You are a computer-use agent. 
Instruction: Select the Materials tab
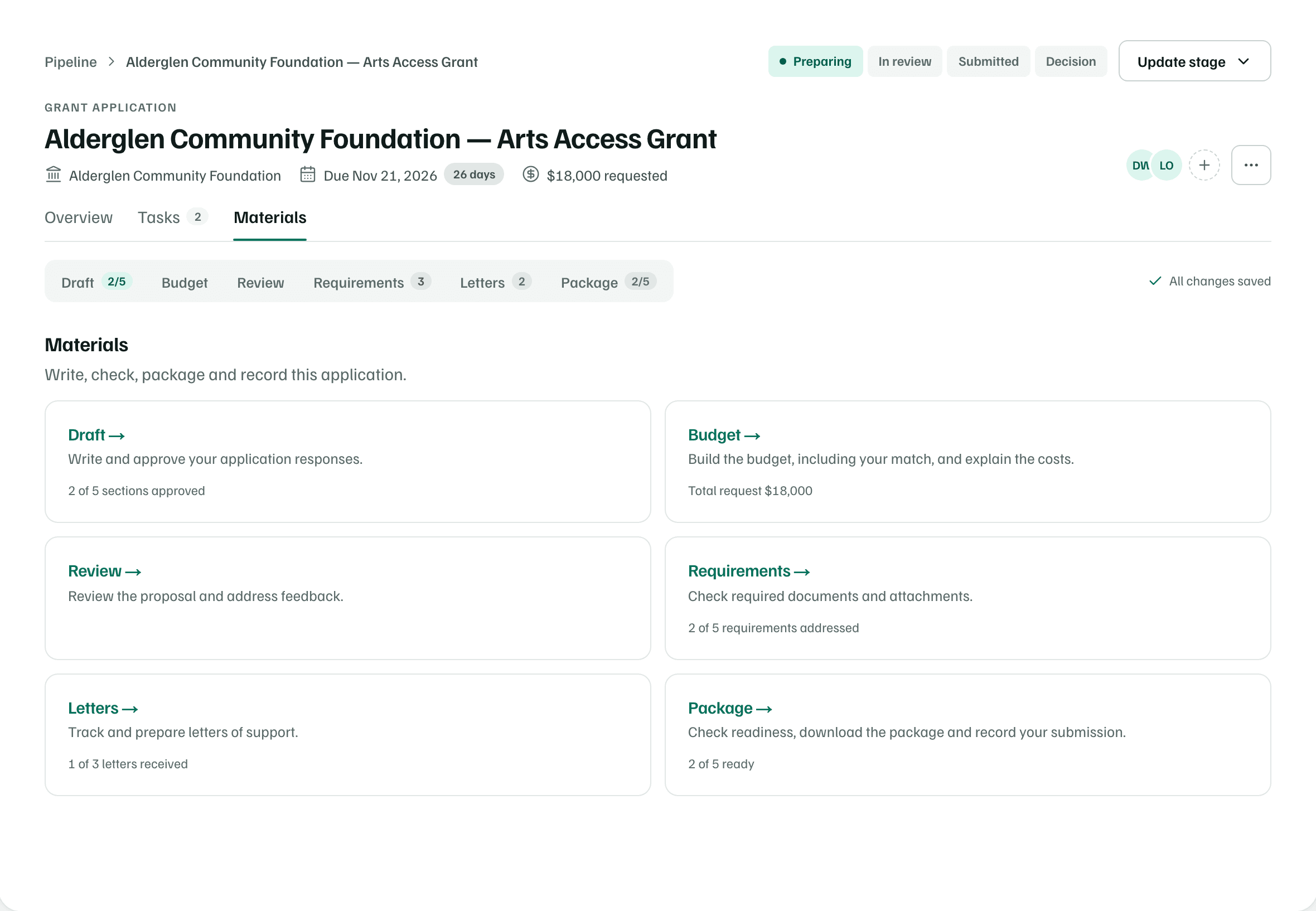(x=270, y=217)
